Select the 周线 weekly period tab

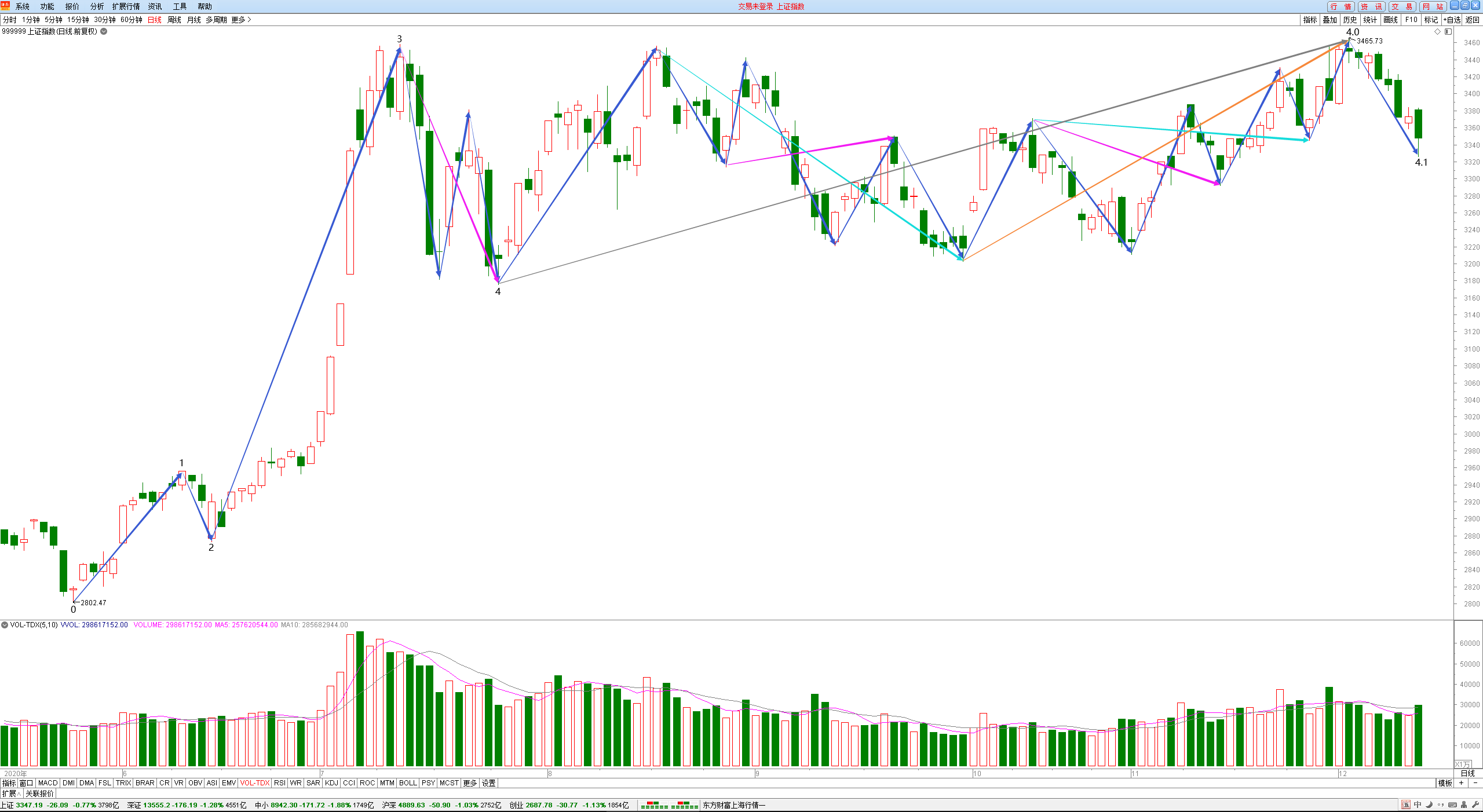coord(174,20)
